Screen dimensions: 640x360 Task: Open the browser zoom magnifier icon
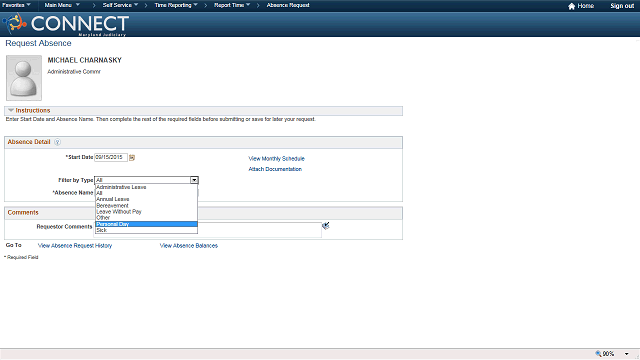[598, 353]
